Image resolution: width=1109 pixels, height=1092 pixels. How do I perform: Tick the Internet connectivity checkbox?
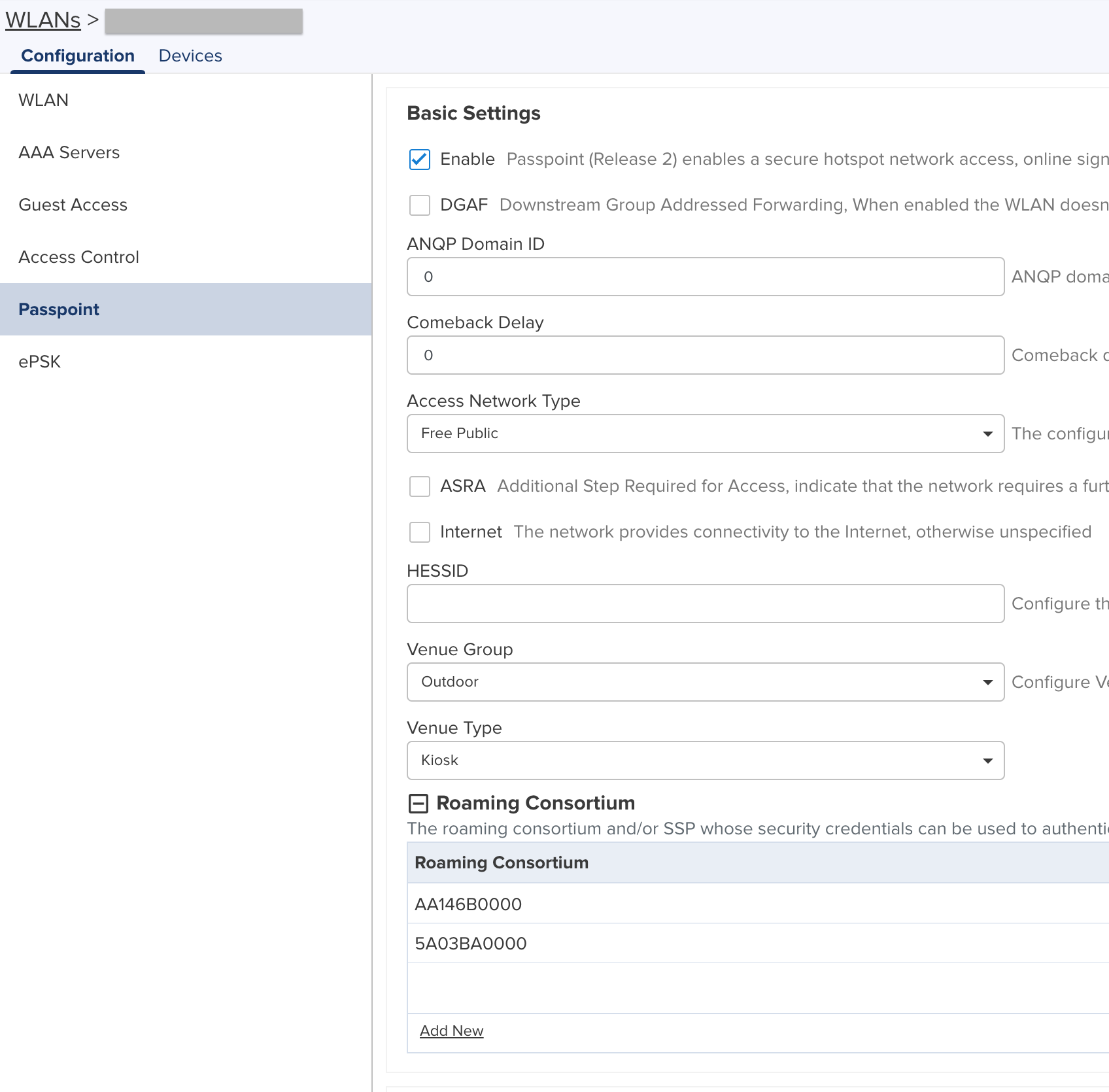click(x=419, y=532)
